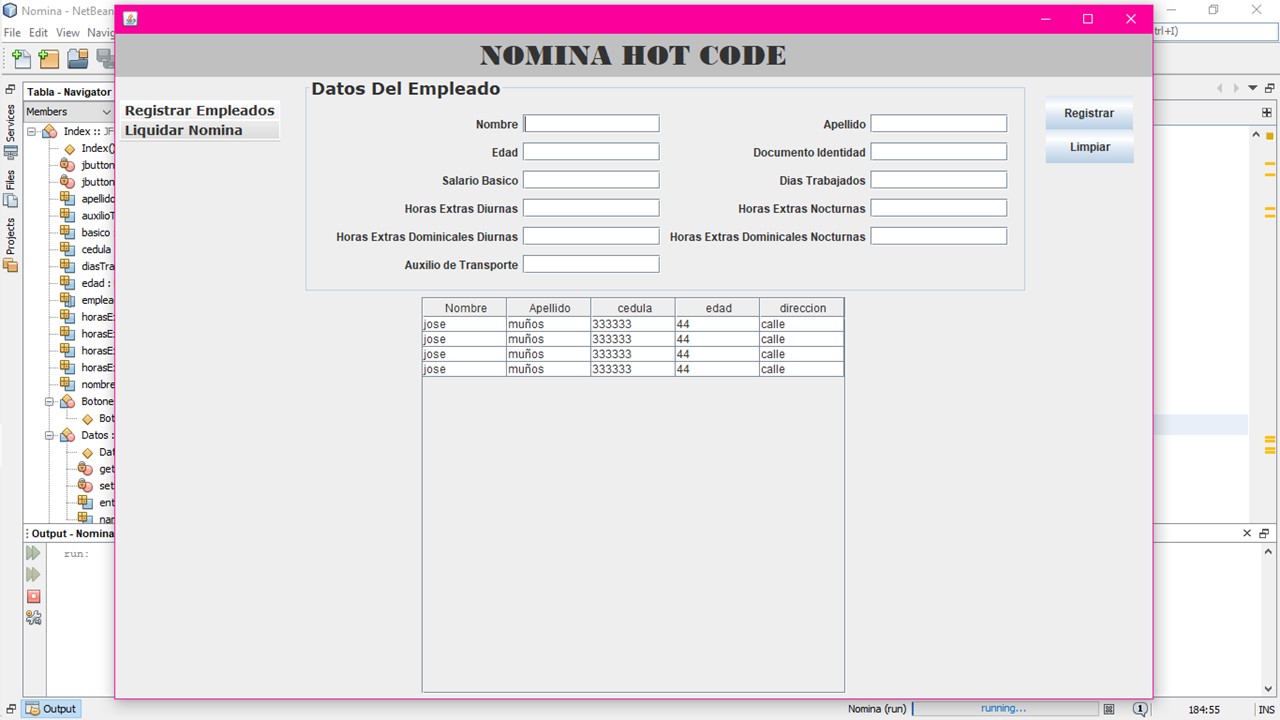Click the NetBeans app icon in title bar
Screen dimensions: 1280x720
pos(10,10)
